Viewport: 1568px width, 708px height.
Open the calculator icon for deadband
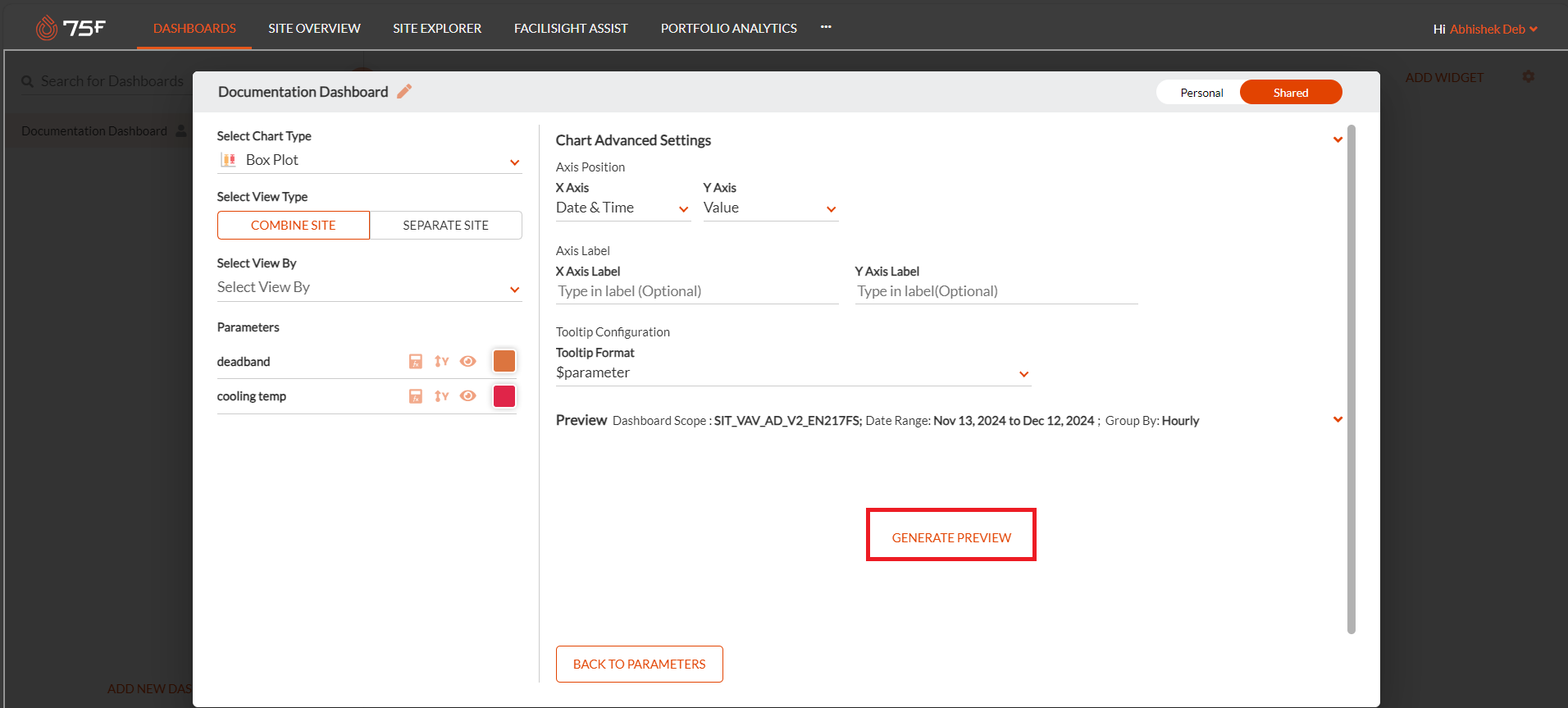[416, 361]
